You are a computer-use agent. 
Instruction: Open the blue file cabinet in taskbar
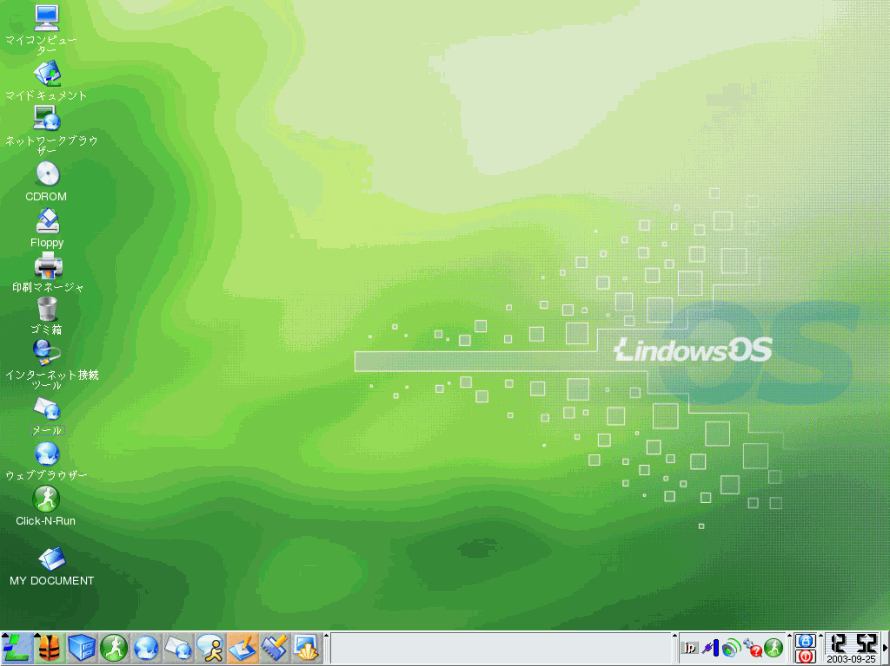click(x=82, y=648)
